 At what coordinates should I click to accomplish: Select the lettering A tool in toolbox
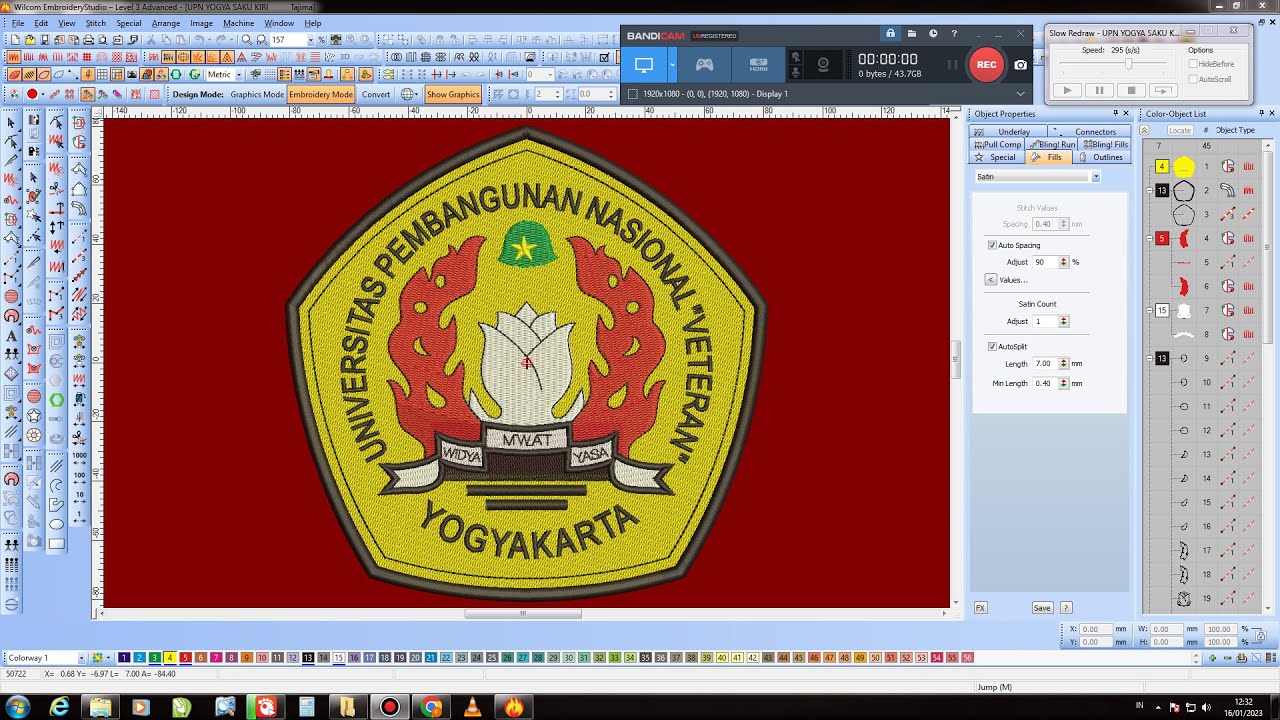[x=11, y=336]
